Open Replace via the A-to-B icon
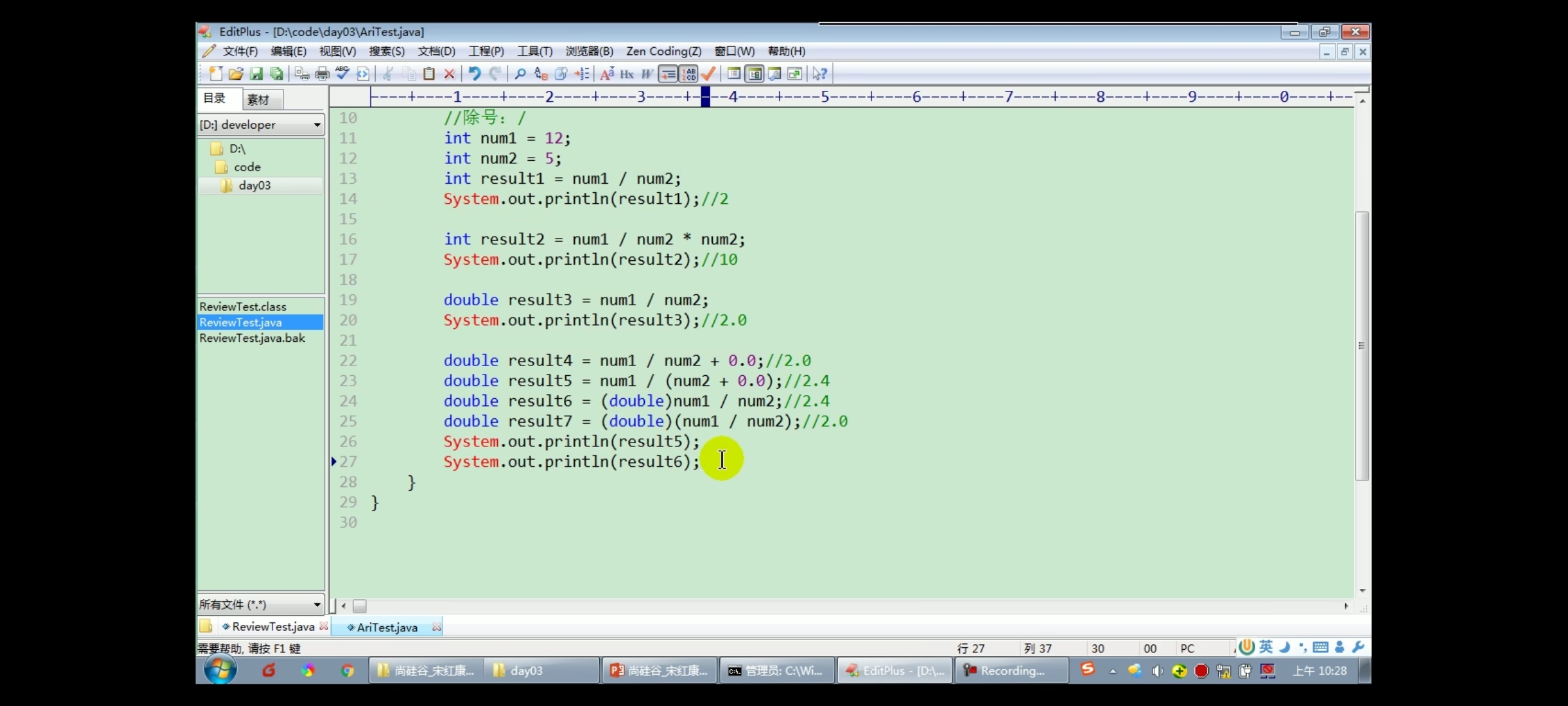The image size is (1568, 706). [x=540, y=74]
